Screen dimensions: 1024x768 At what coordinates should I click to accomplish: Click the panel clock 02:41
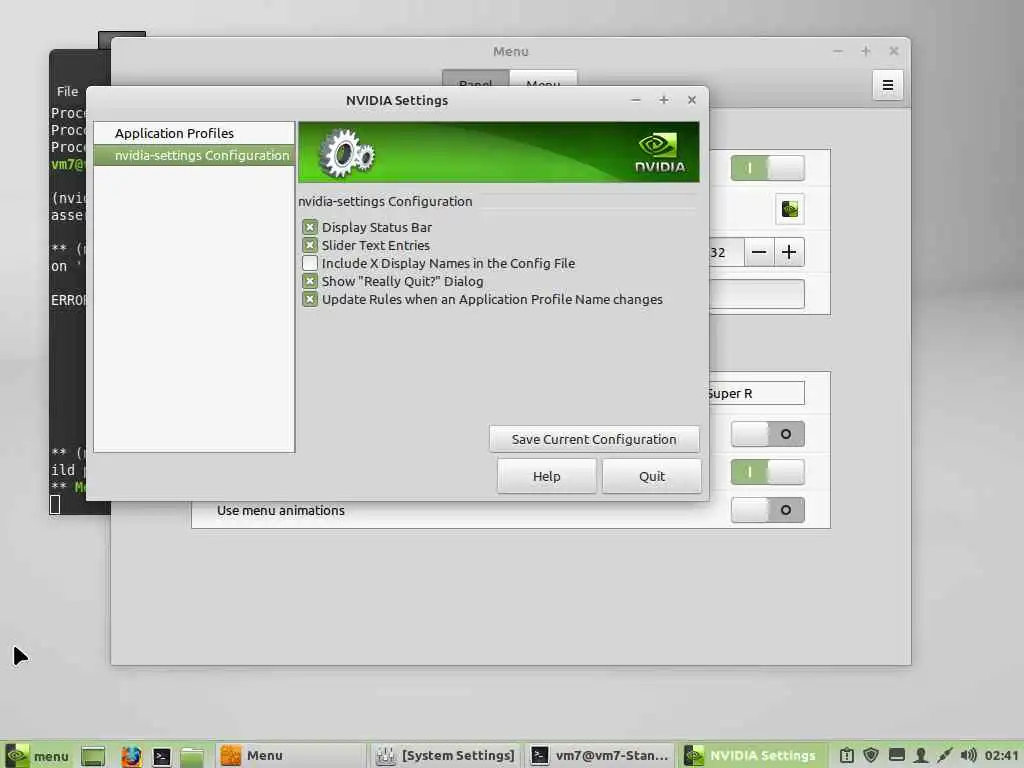(1001, 756)
